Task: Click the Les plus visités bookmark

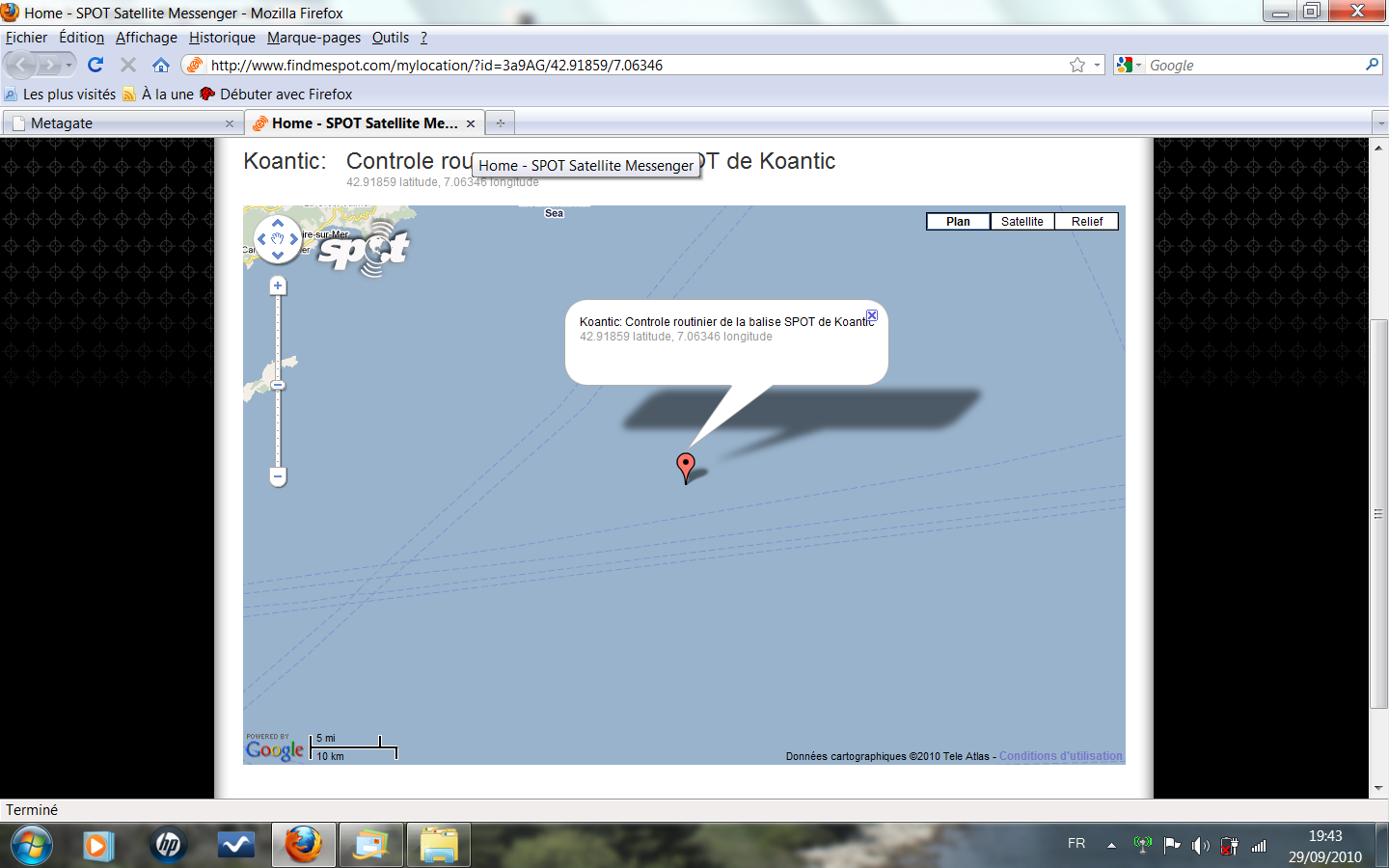Action: pyautogui.click(x=61, y=95)
